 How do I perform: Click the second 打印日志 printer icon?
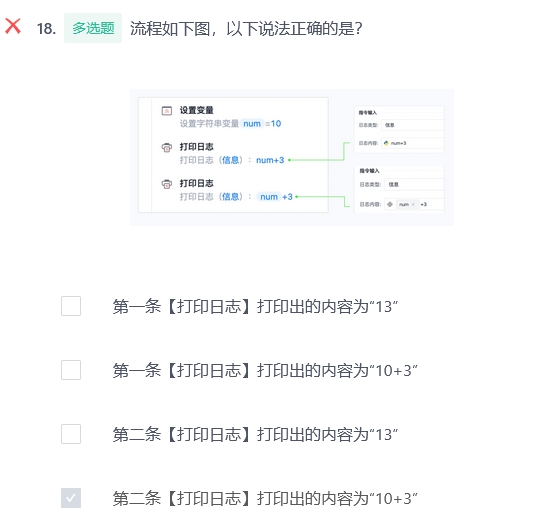click(167, 184)
